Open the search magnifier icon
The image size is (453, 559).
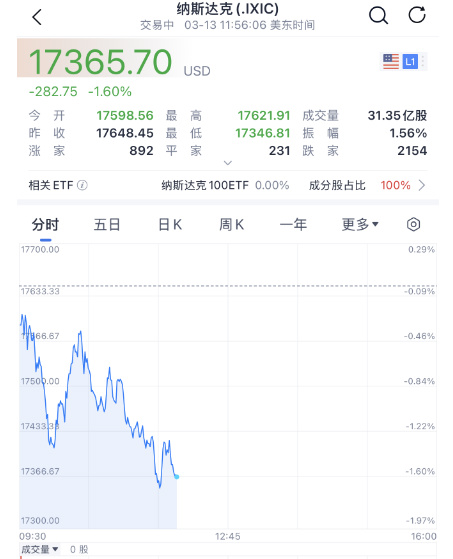378,16
